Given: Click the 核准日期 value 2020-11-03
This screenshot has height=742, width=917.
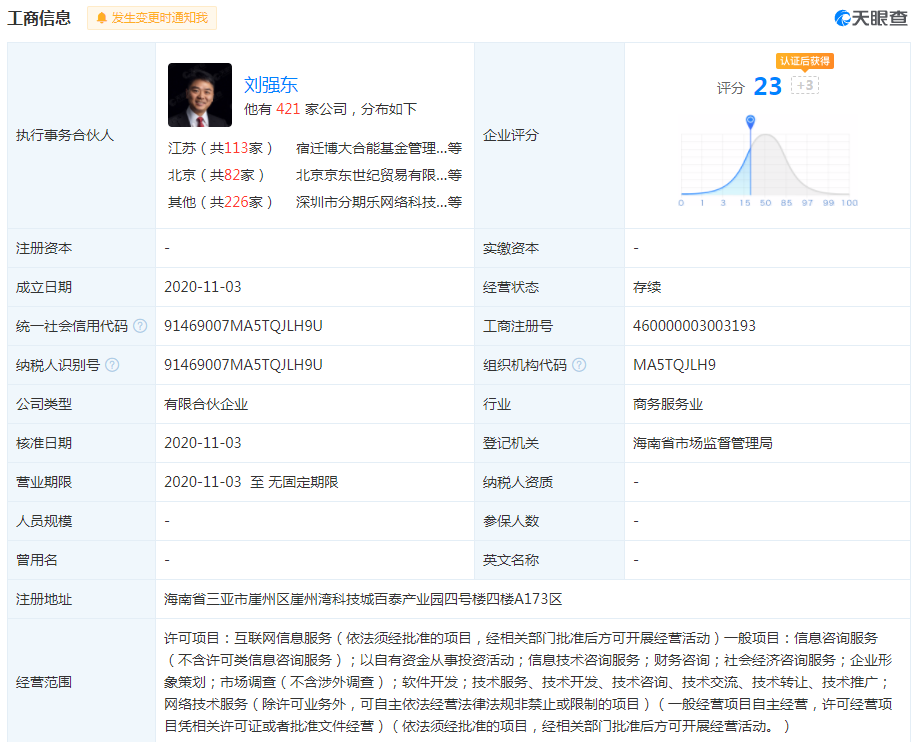Looking at the screenshot, I should [203, 443].
